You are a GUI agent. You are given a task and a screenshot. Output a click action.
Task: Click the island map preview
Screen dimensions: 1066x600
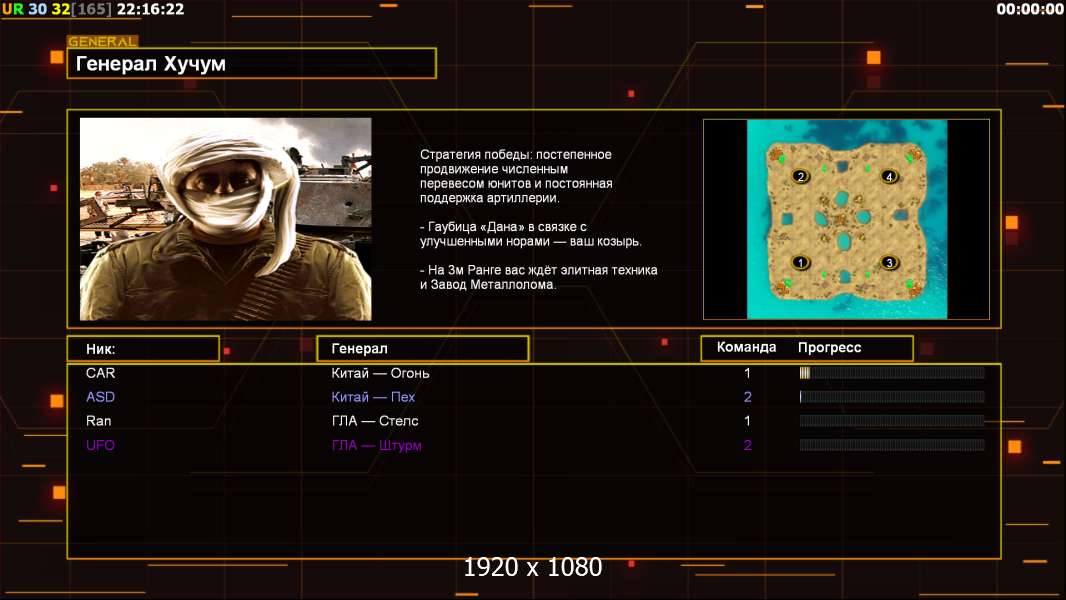(x=846, y=219)
